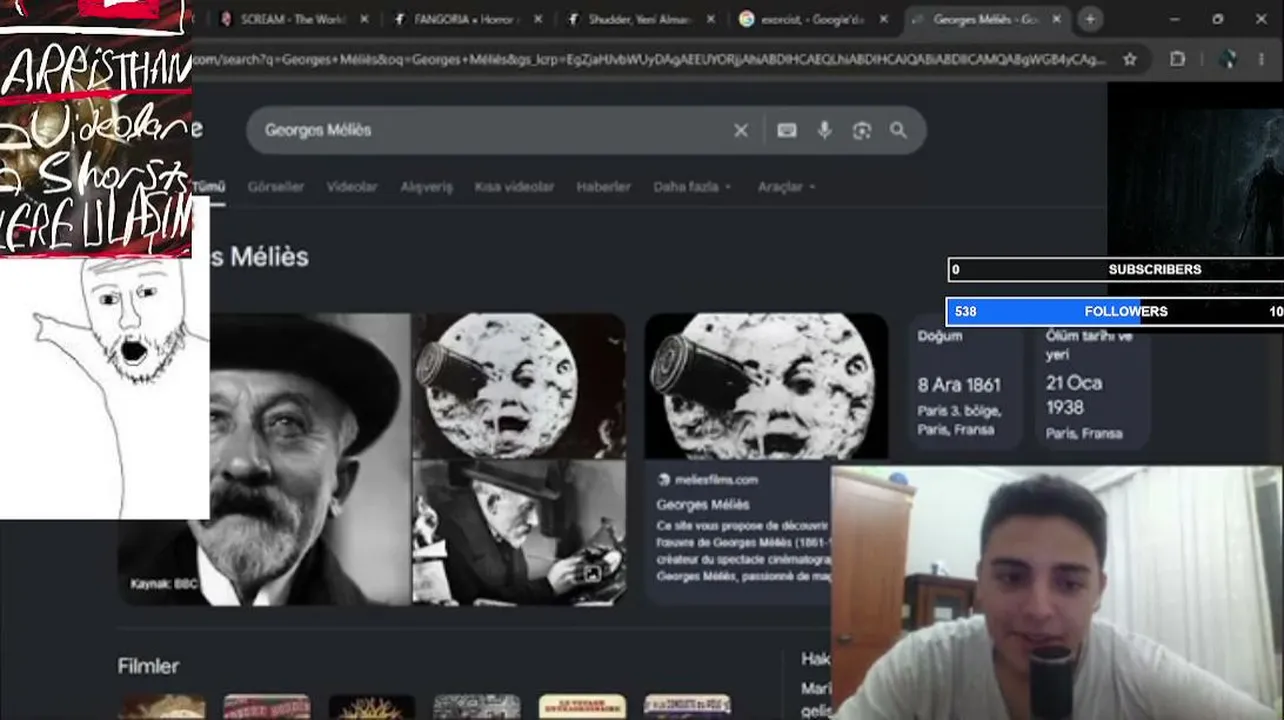This screenshot has height=720, width=1284.
Task: Start voice search with the microphone
Action: click(824, 130)
